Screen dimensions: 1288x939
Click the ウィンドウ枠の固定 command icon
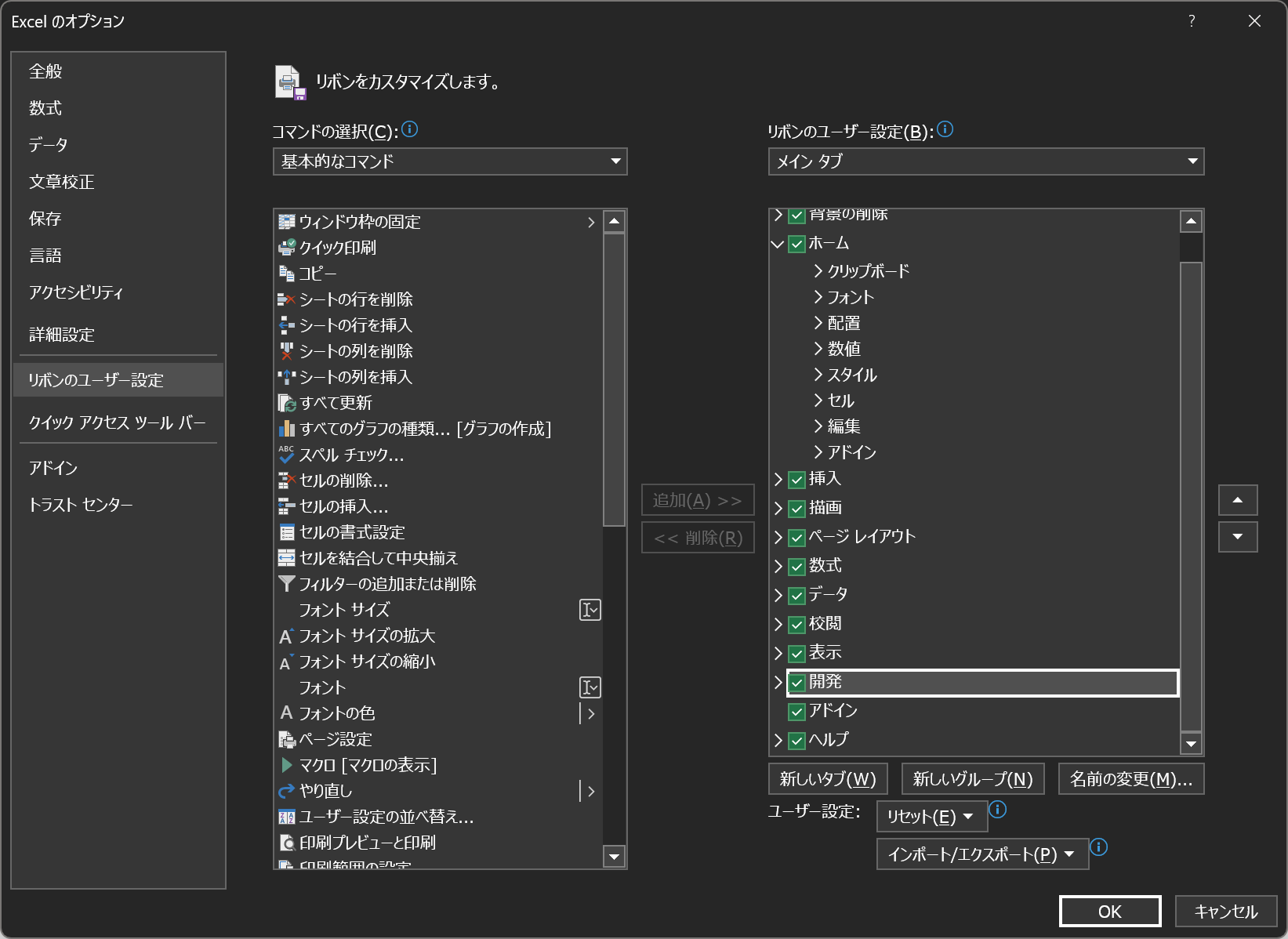[x=287, y=222]
